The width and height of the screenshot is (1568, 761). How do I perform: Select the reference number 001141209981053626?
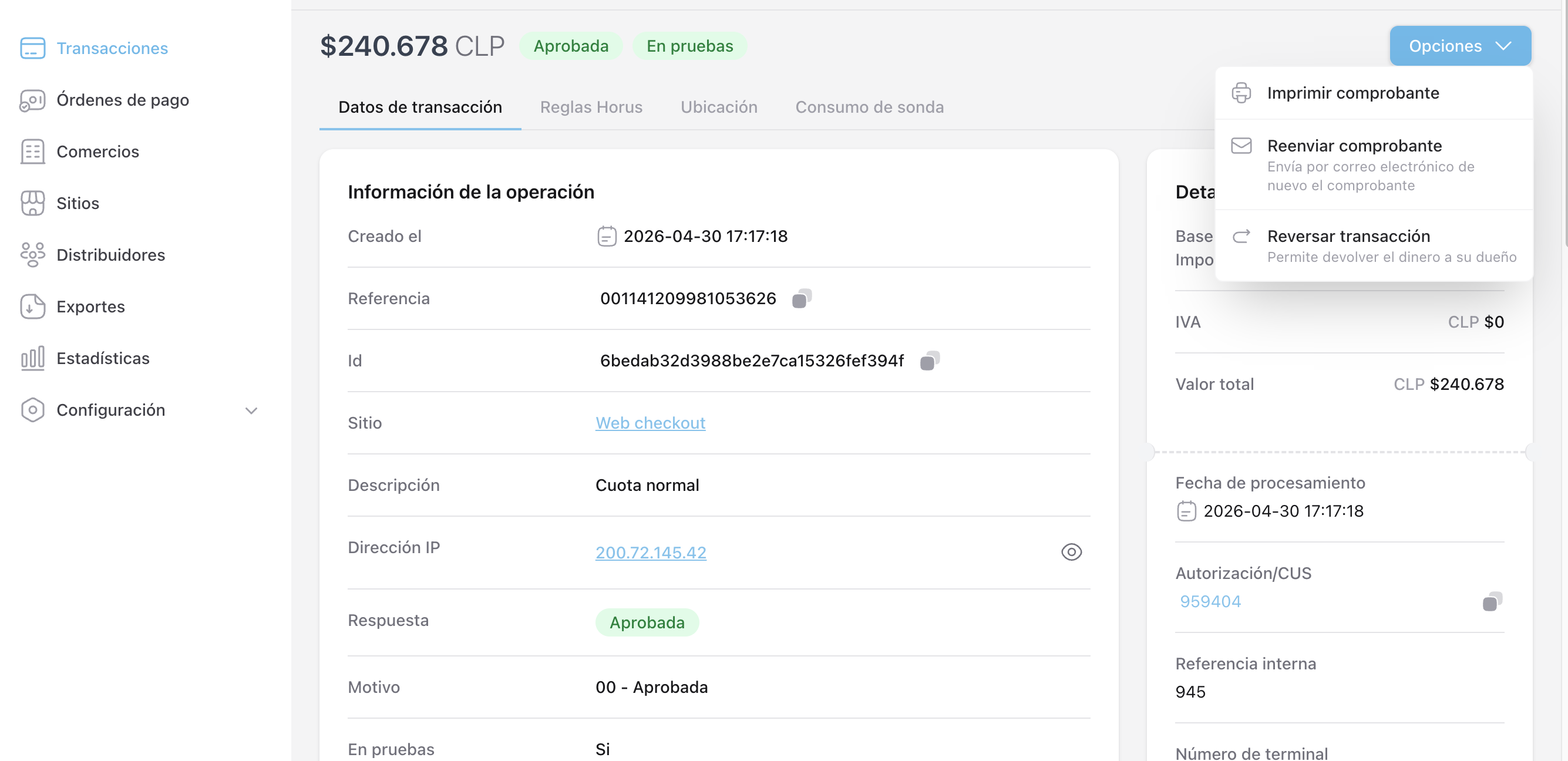(x=688, y=298)
